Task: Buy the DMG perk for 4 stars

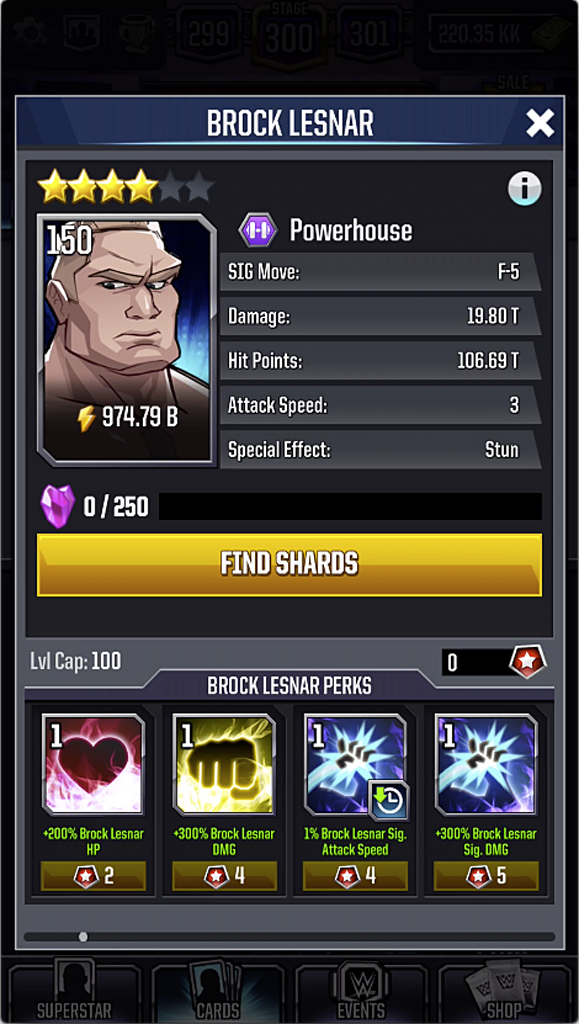Action: [225, 876]
